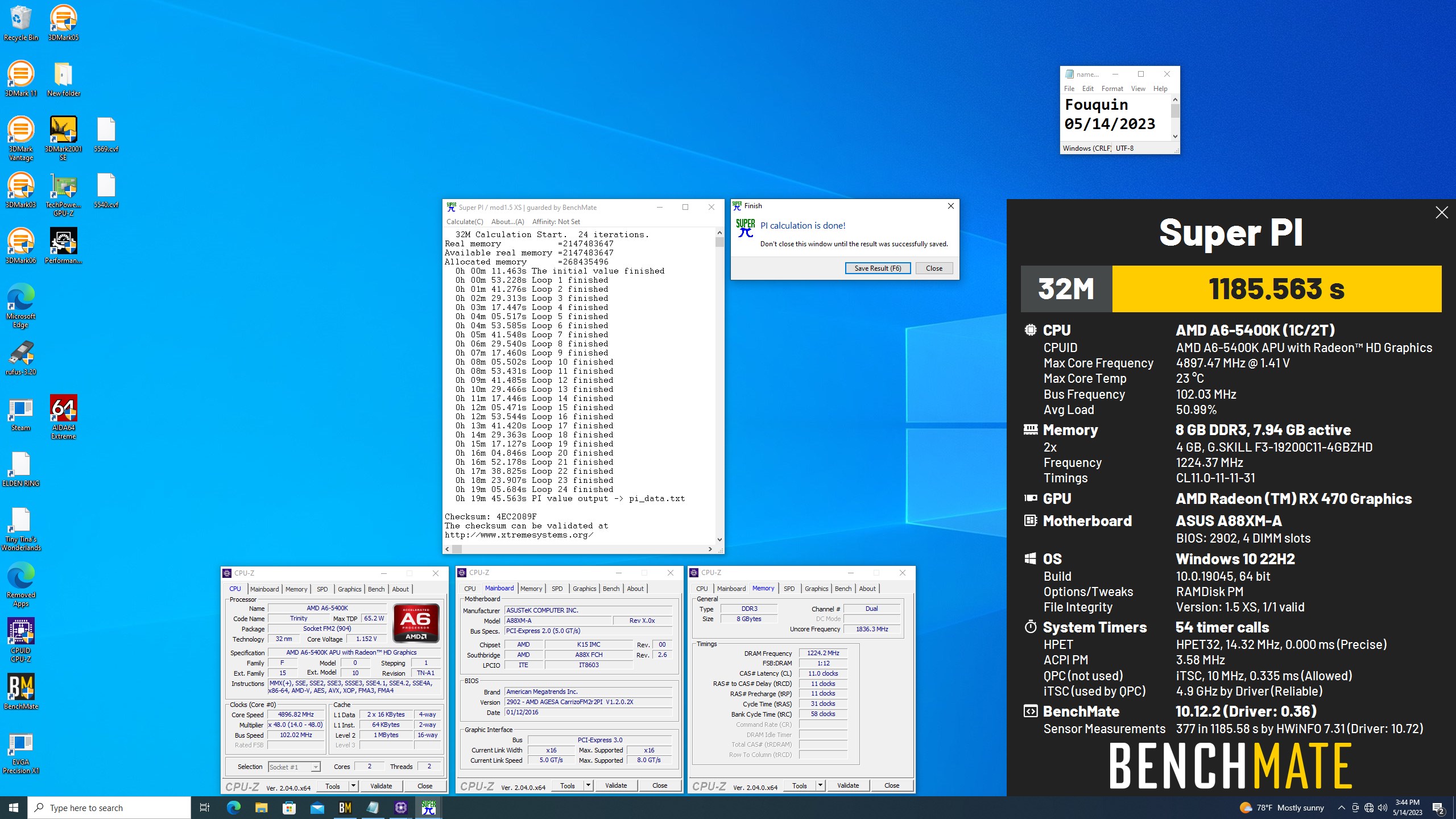
Task: Close the BenchMate Super PI result panel
Action: pos(1441,213)
